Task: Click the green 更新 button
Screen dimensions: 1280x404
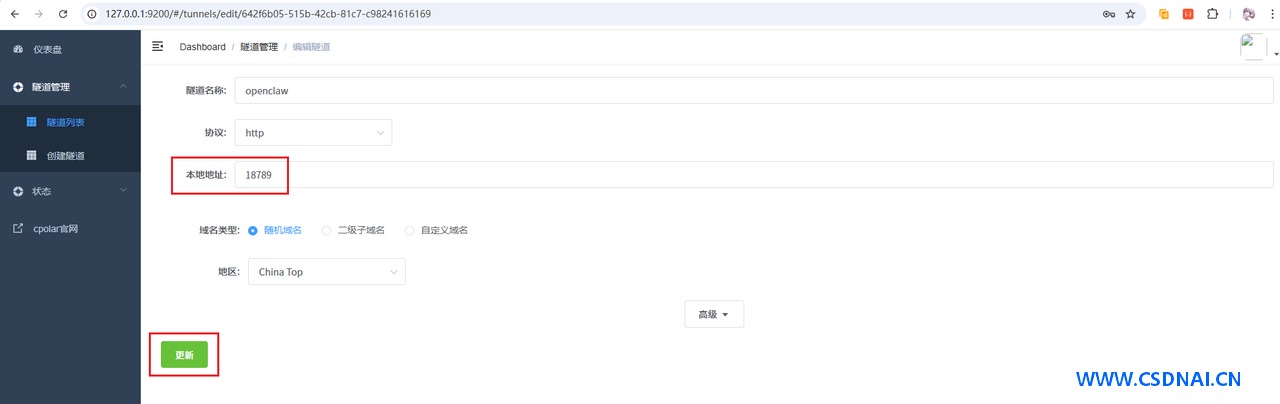Action: click(184, 355)
